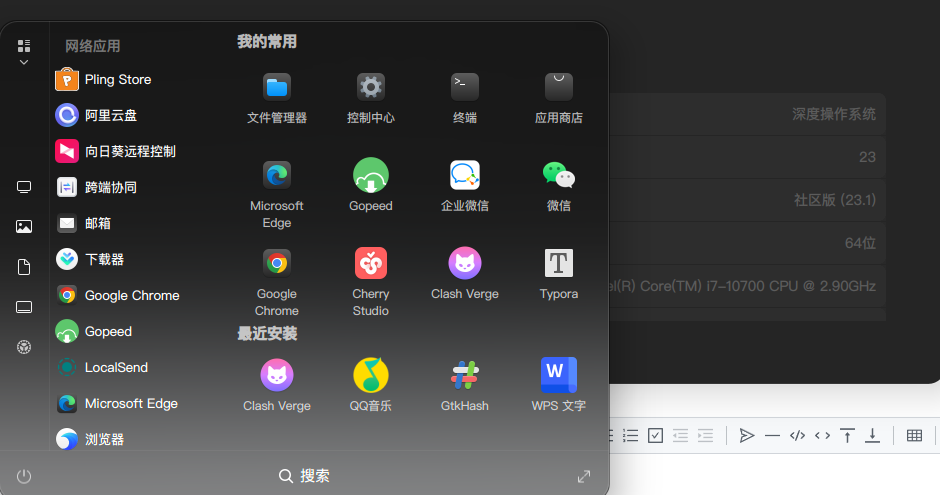This screenshot has width=940, height=495.
Task: Open category view grid icon
Action: tap(24, 46)
